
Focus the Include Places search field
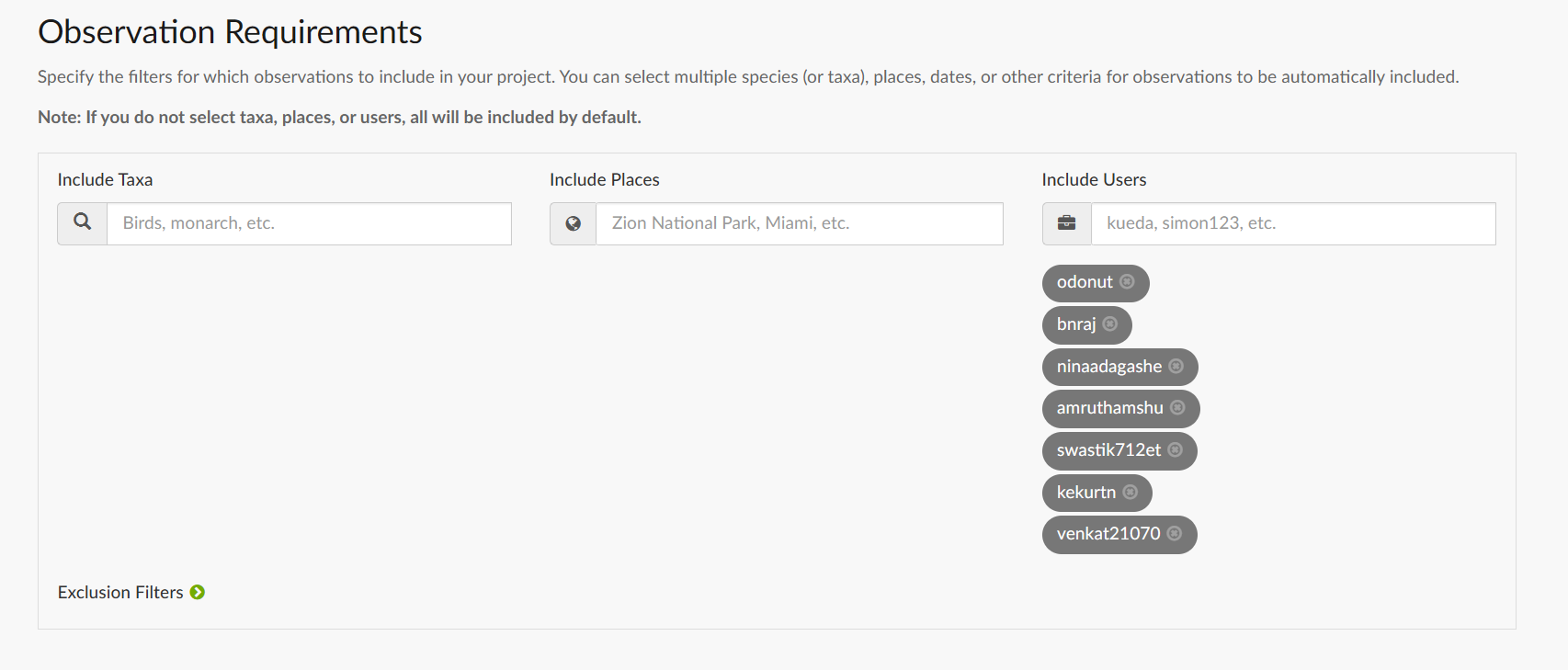point(799,223)
